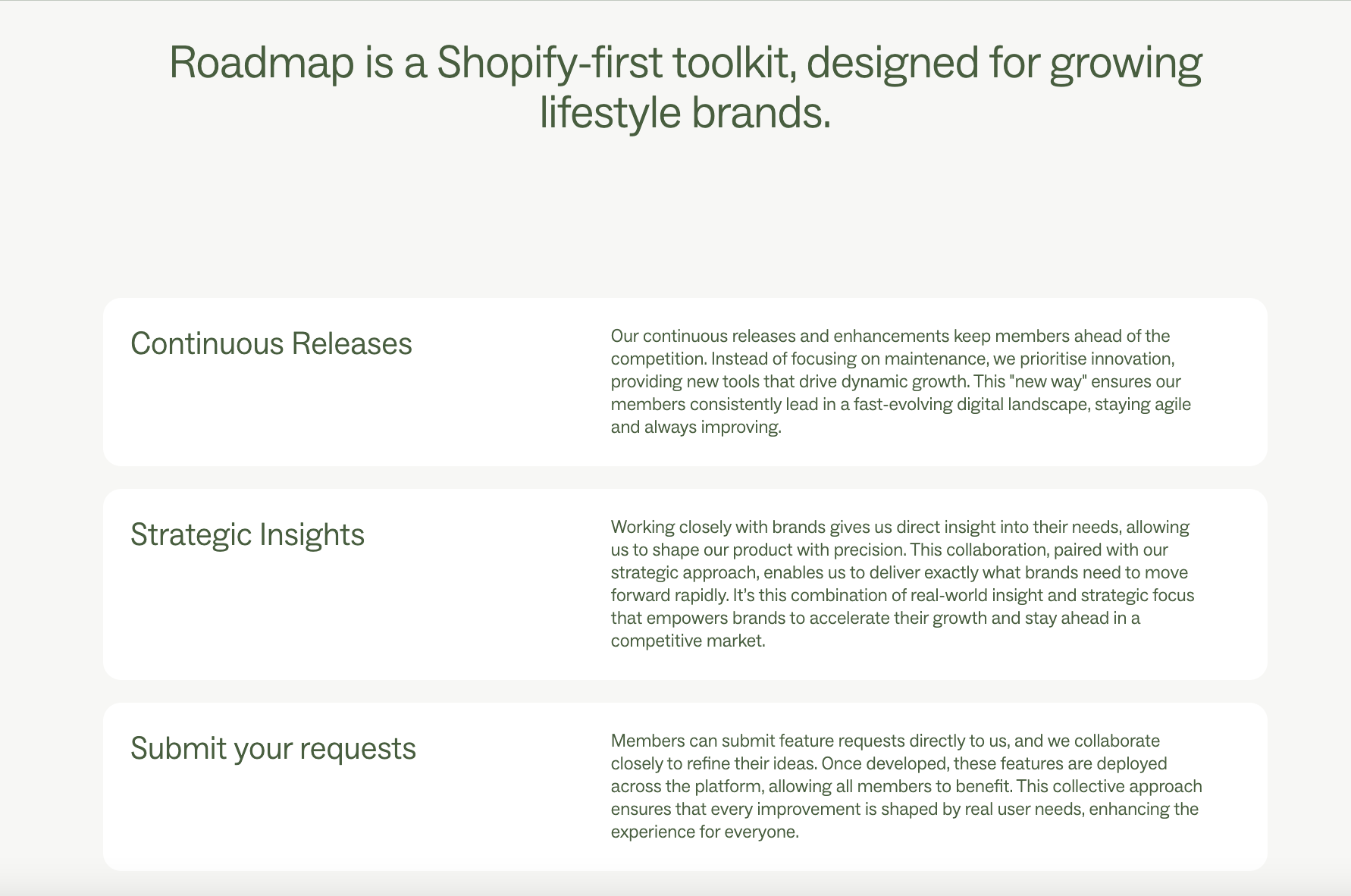This screenshot has height=896, width=1351.
Task: Click the word "Roadmap" in the headline
Action: click(262, 62)
